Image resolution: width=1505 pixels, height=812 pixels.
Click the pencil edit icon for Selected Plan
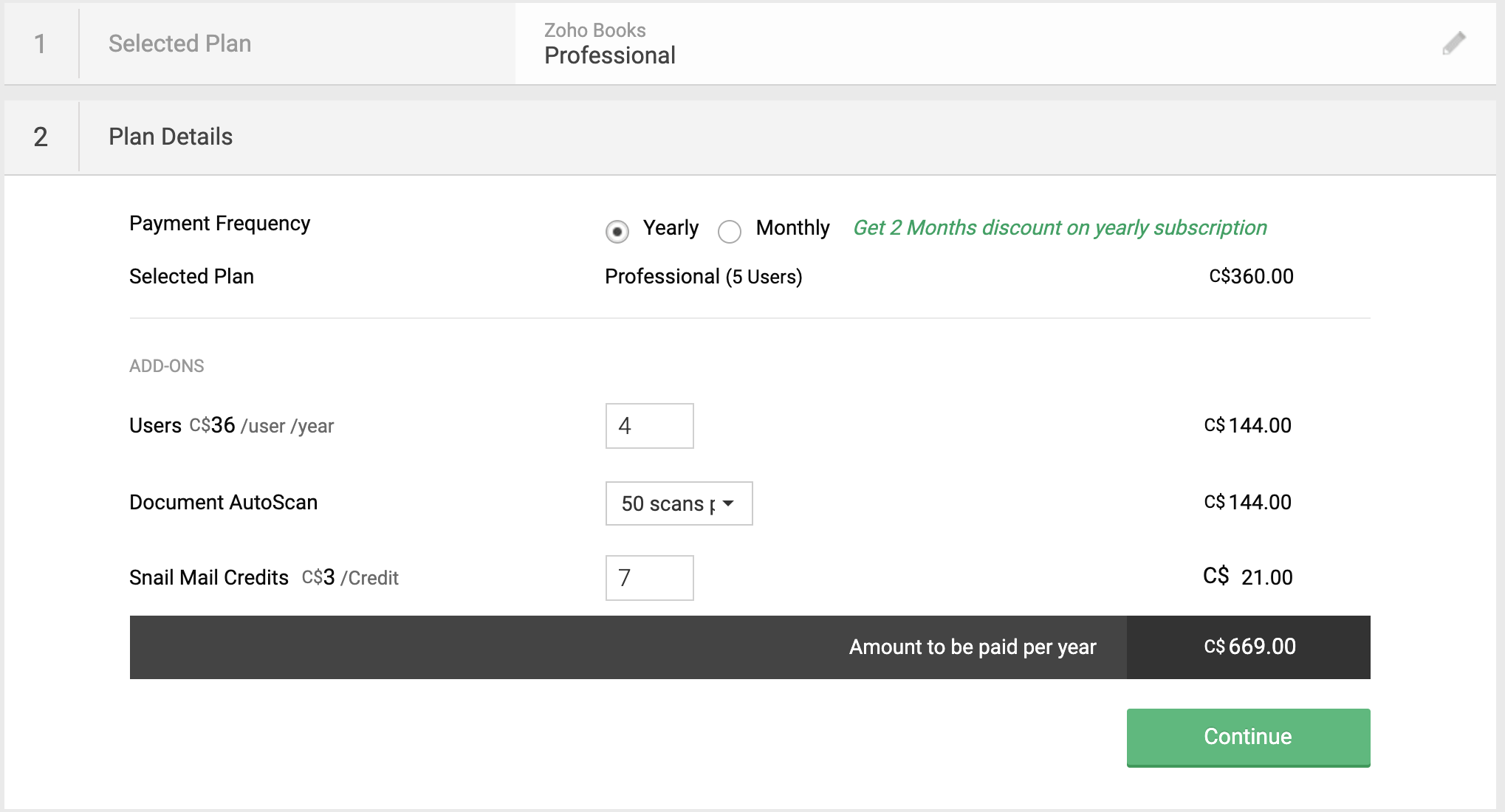pyautogui.click(x=1453, y=44)
